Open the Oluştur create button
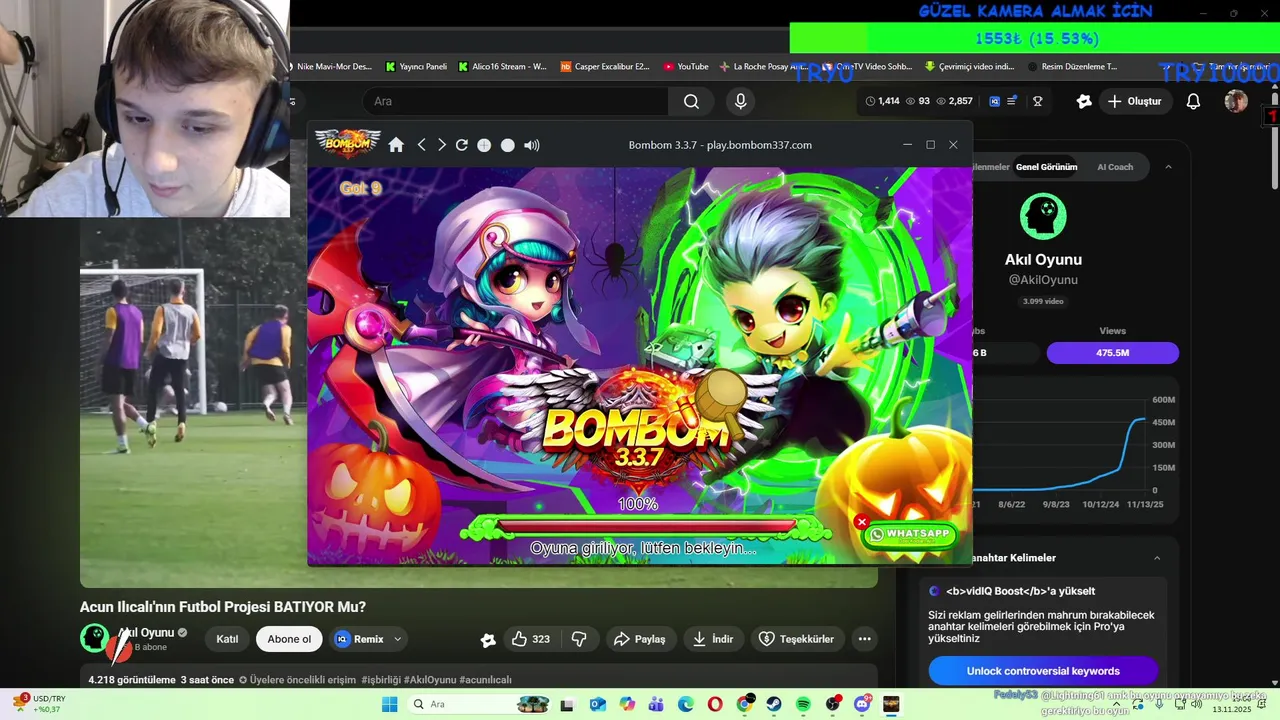Viewport: 1280px width, 720px height. point(1134,101)
